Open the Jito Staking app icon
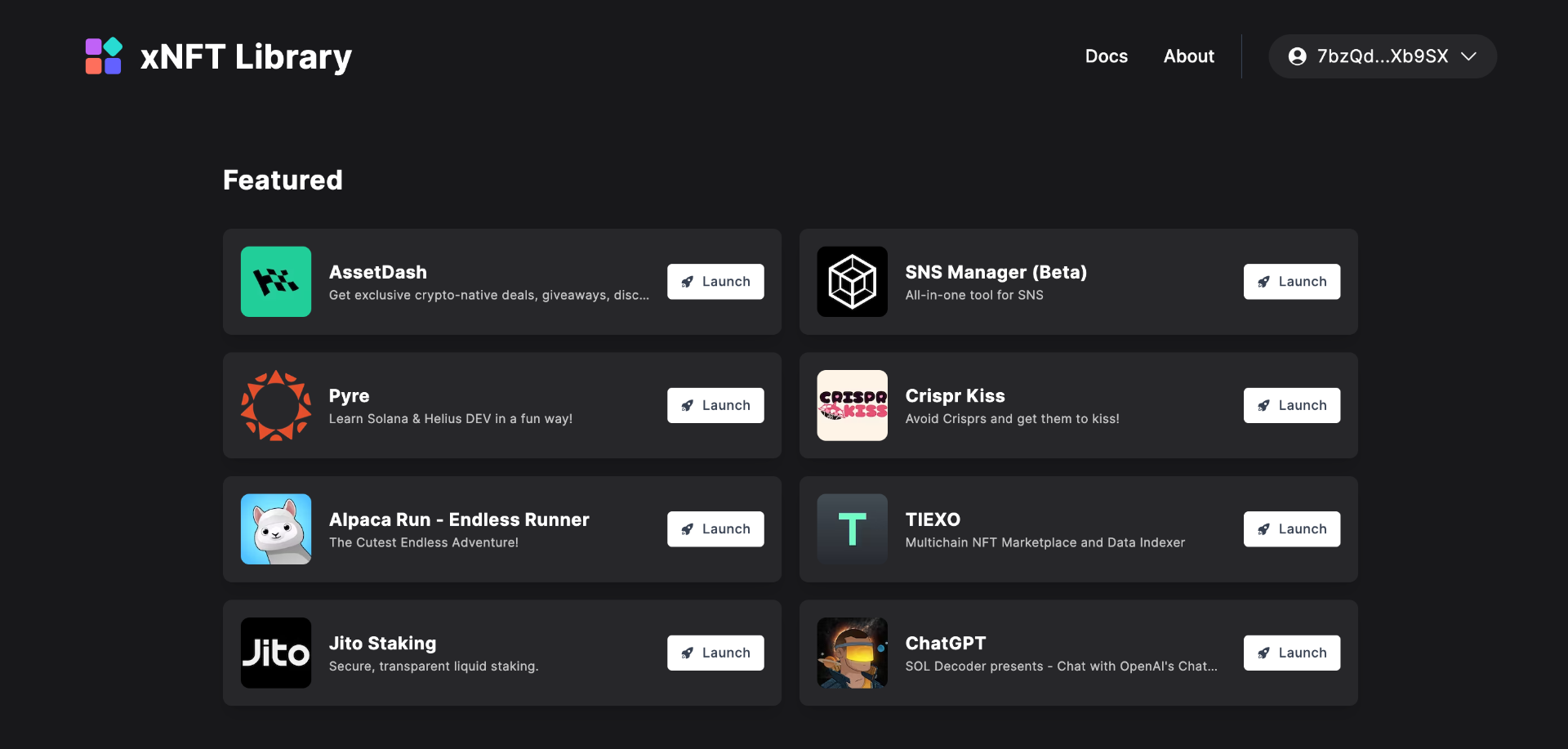The image size is (1568, 749). pyautogui.click(x=276, y=653)
